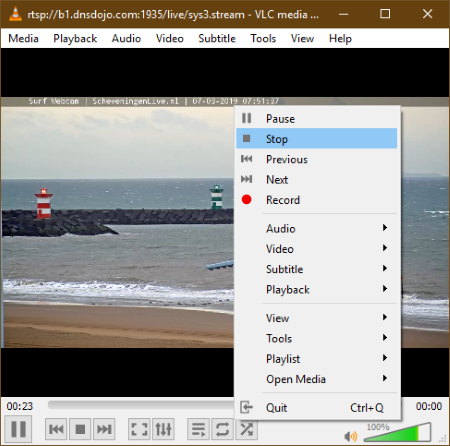This screenshot has width=450, height=446.
Task: Pause playback using bottom toolbar pause button
Action: tap(18, 429)
